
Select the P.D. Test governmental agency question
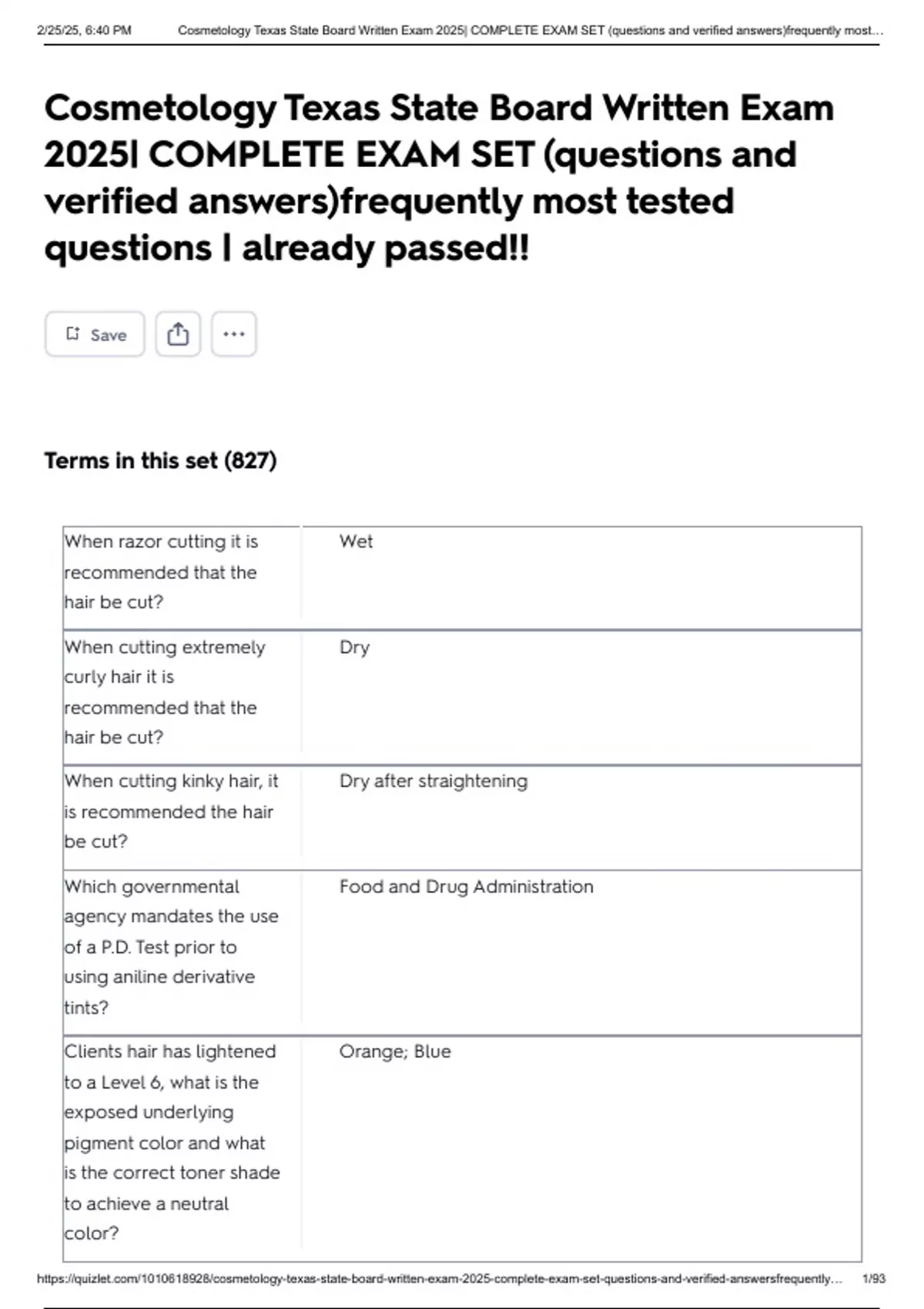[171, 946]
